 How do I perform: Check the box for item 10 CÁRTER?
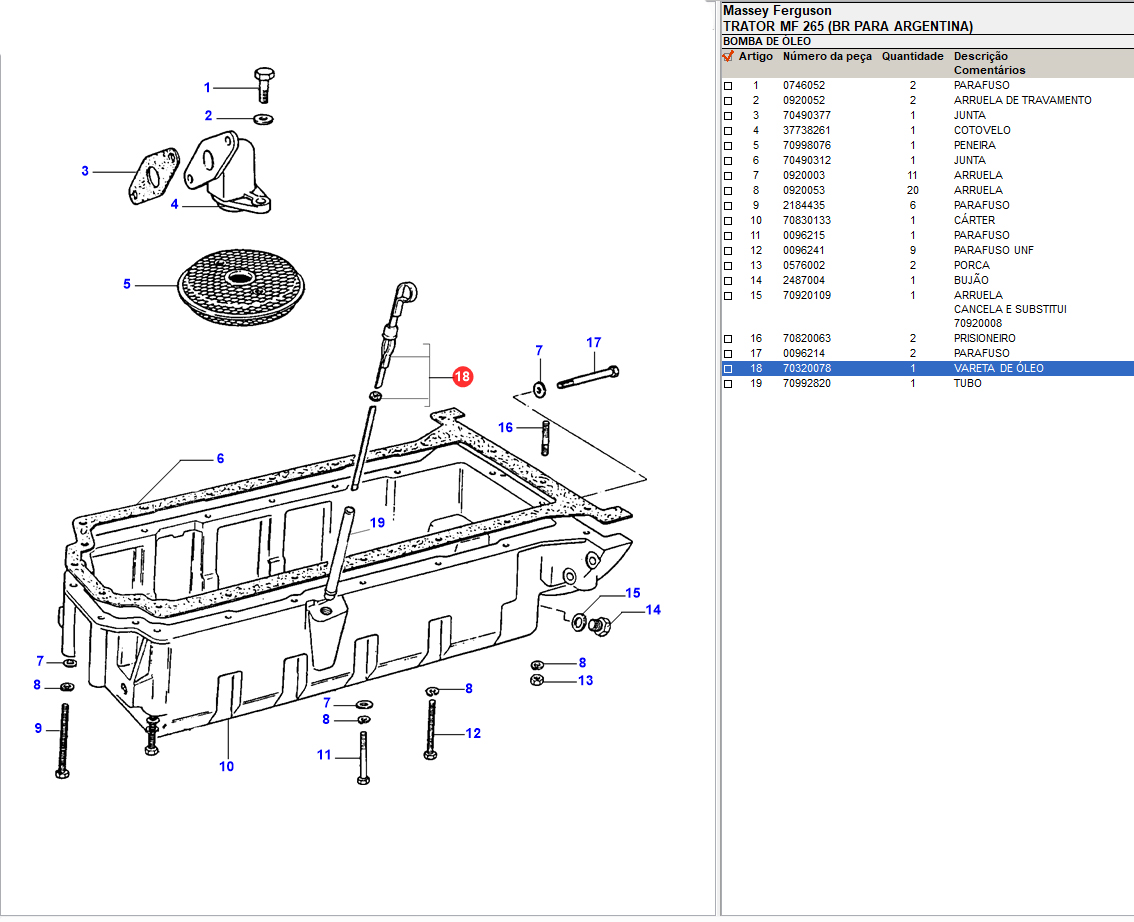[728, 221]
